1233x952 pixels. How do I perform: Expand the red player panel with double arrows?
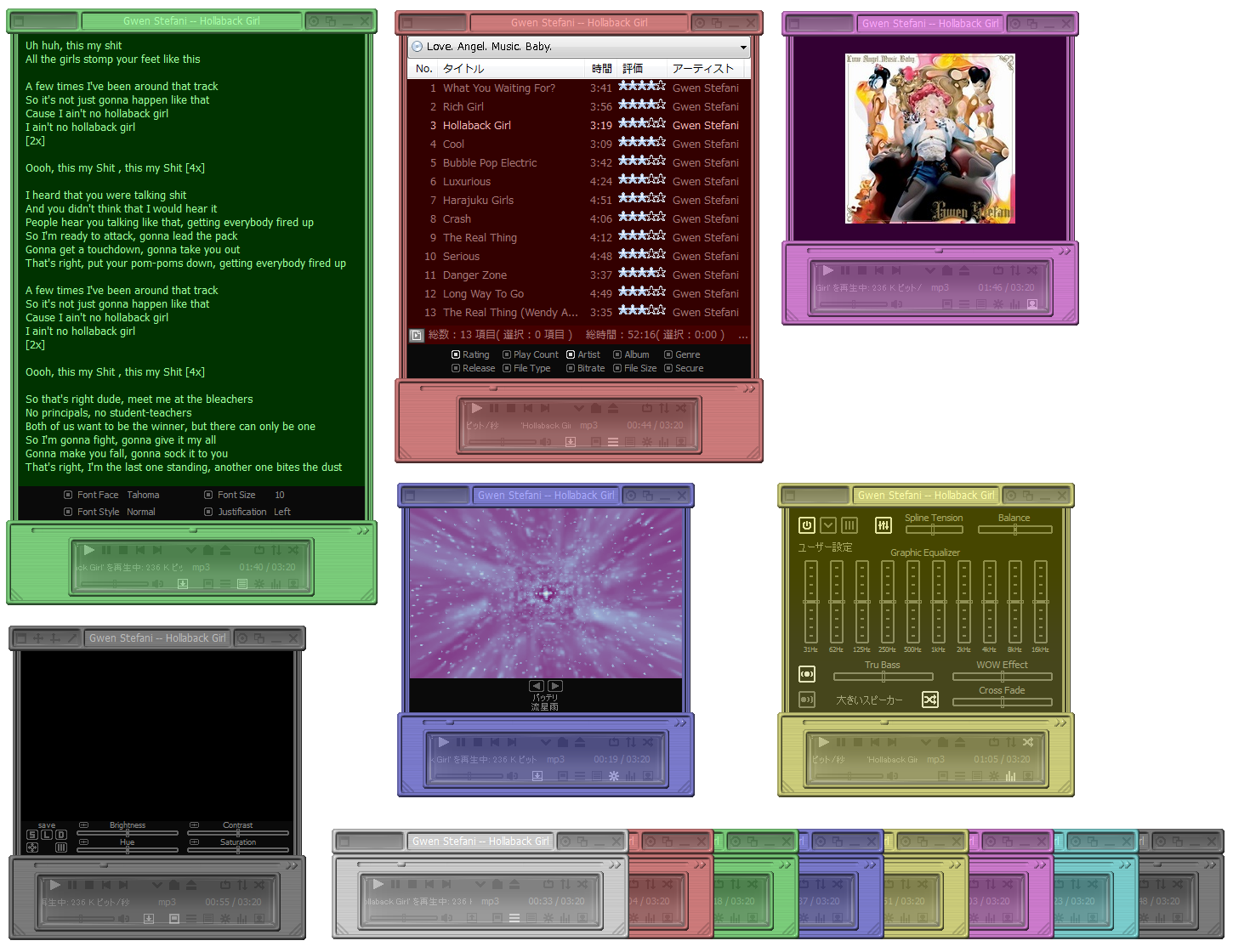pos(748,389)
